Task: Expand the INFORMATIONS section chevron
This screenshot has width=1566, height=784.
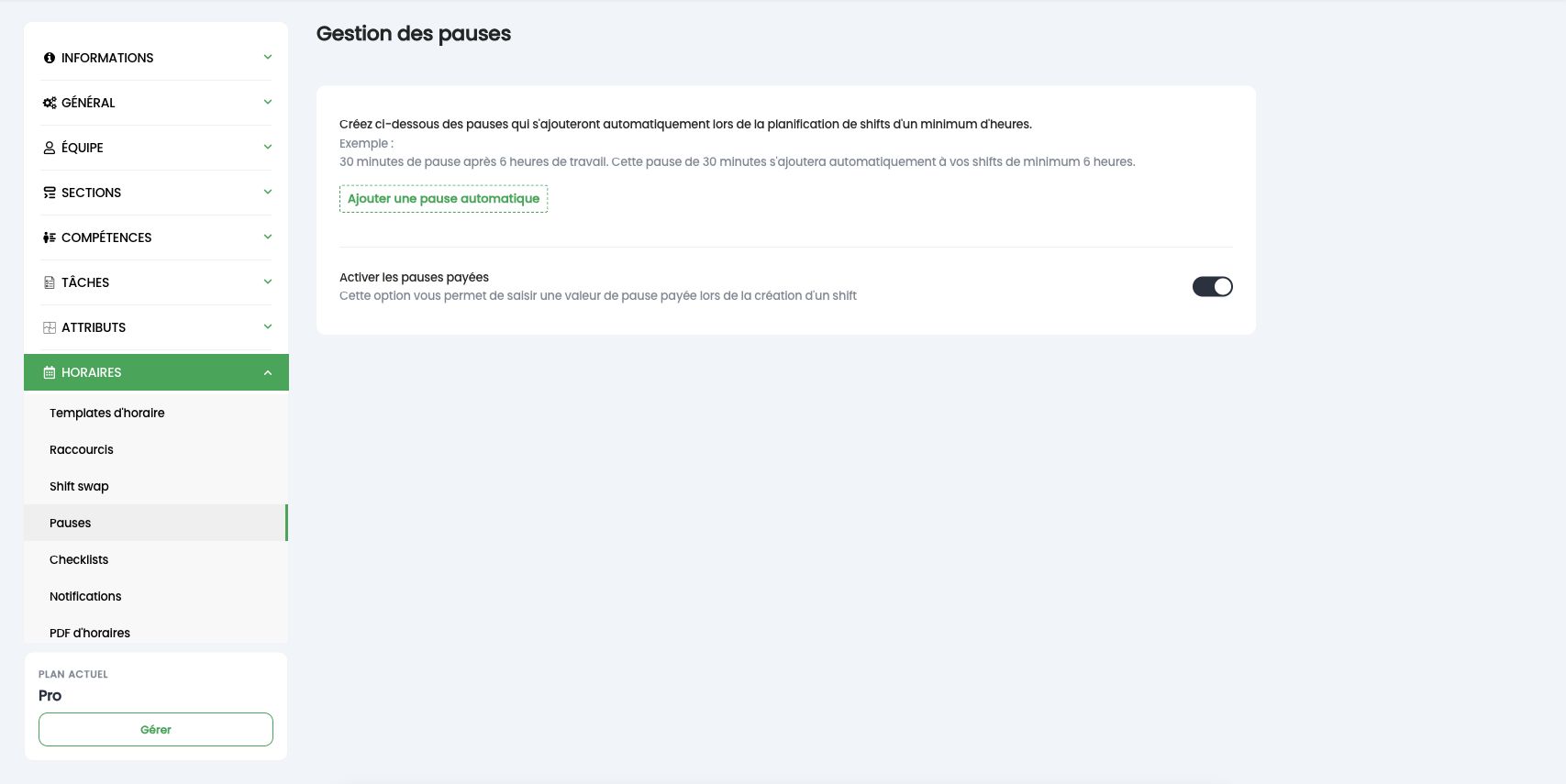Action: [268, 57]
